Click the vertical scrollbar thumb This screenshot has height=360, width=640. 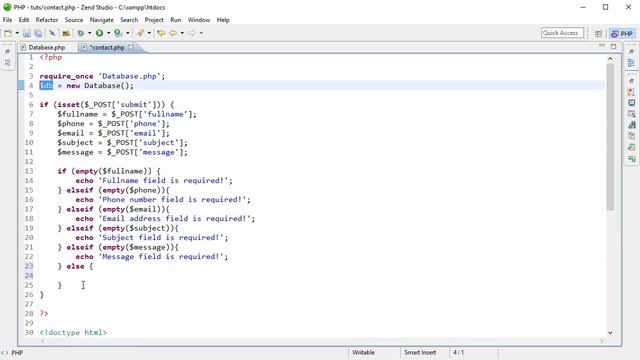tap(610, 137)
